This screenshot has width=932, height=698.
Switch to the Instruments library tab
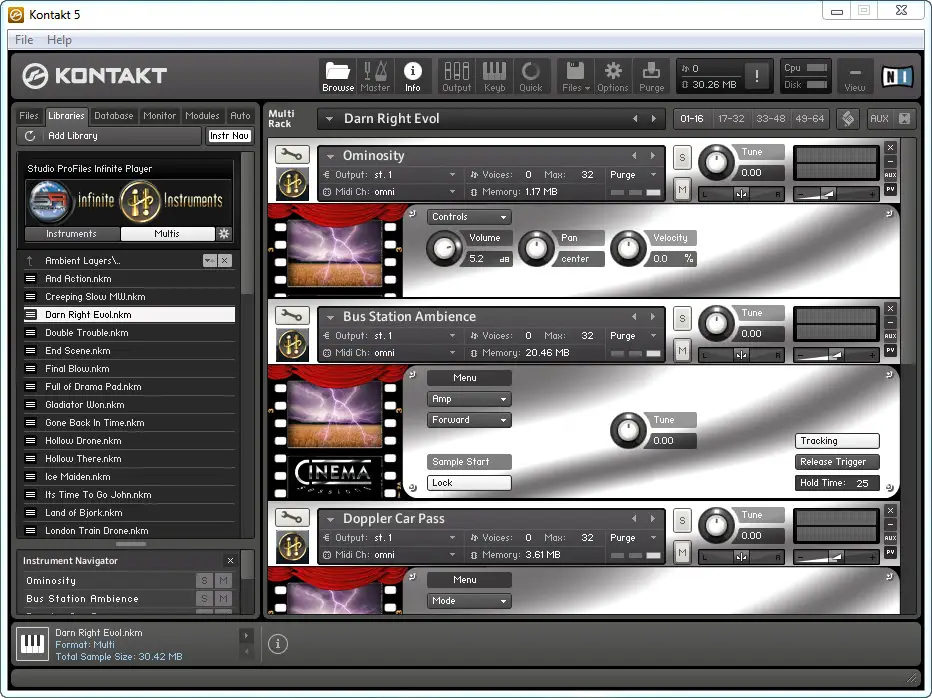point(71,234)
